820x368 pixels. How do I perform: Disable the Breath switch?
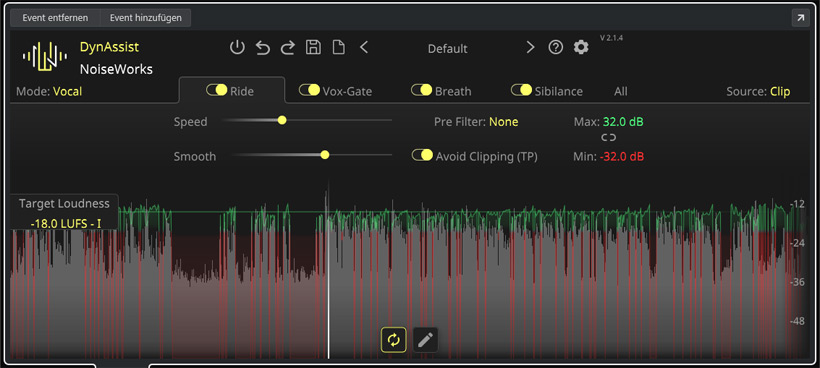click(x=422, y=90)
